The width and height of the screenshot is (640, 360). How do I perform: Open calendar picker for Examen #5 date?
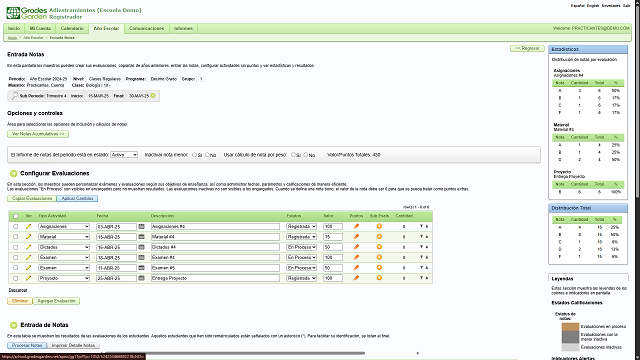pyautogui.click(x=142, y=268)
